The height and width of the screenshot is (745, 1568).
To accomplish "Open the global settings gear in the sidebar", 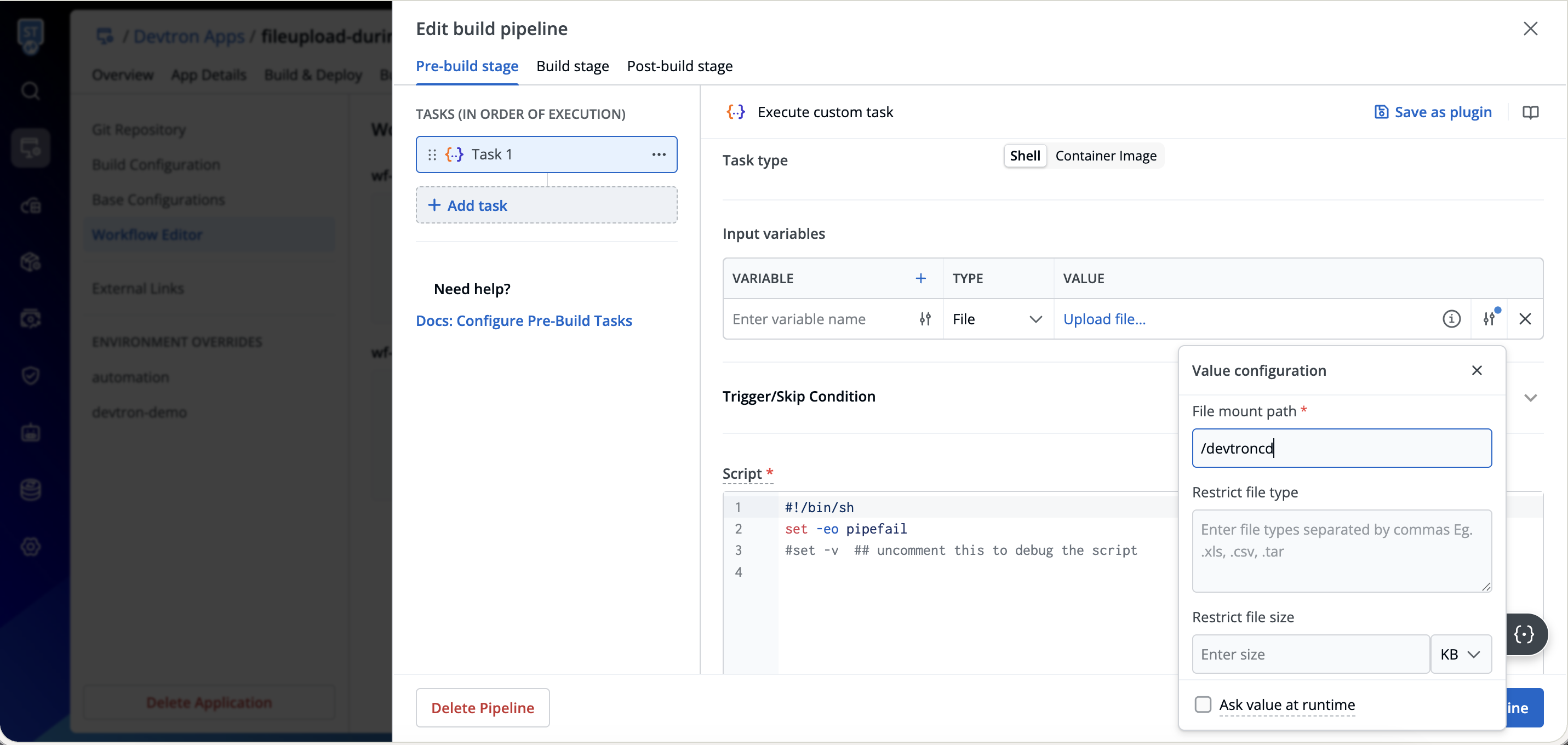I will [x=31, y=547].
